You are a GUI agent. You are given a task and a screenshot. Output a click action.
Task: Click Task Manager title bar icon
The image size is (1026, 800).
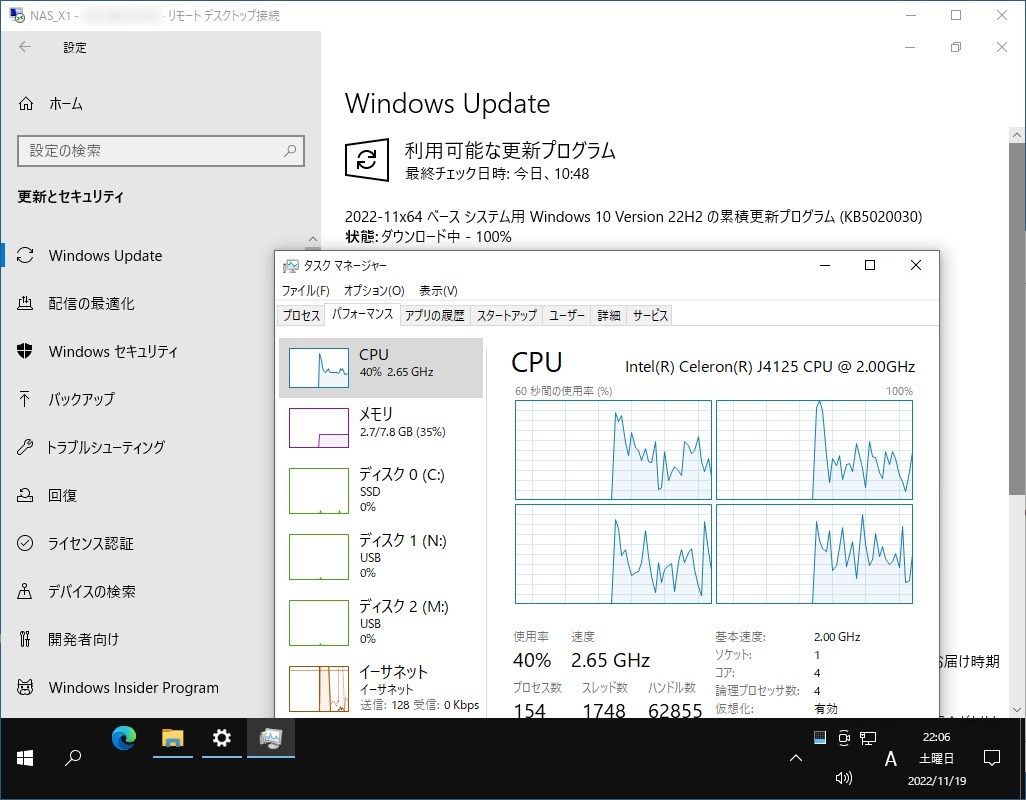(290, 266)
